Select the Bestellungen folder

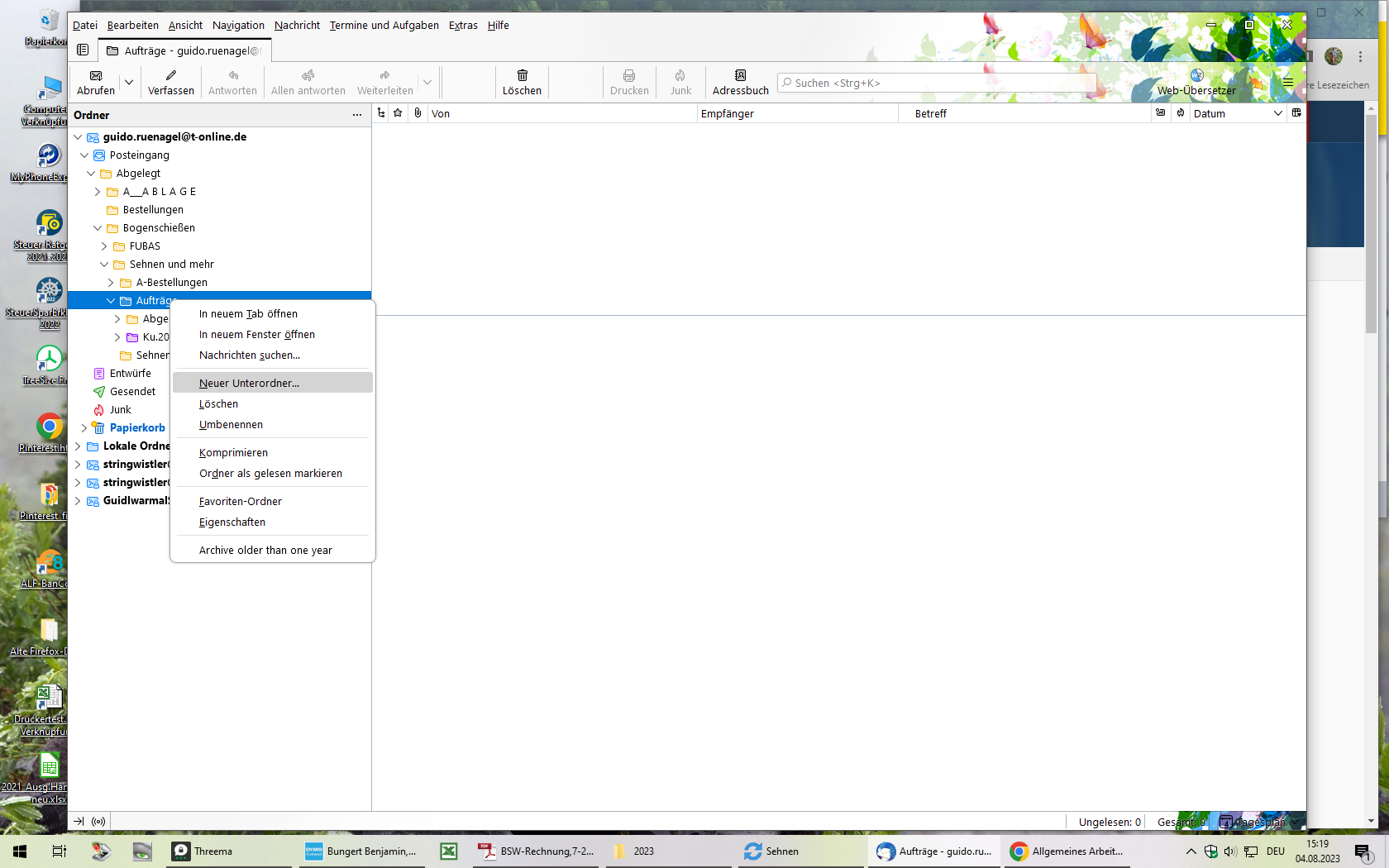(x=153, y=210)
